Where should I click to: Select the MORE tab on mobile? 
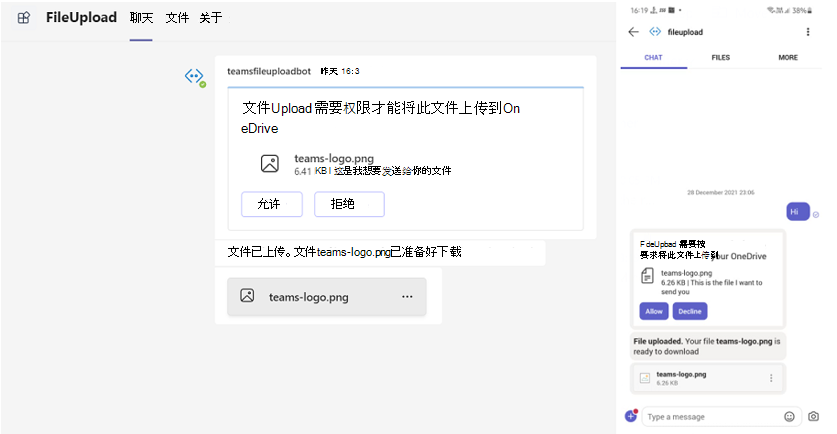point(788,58)
